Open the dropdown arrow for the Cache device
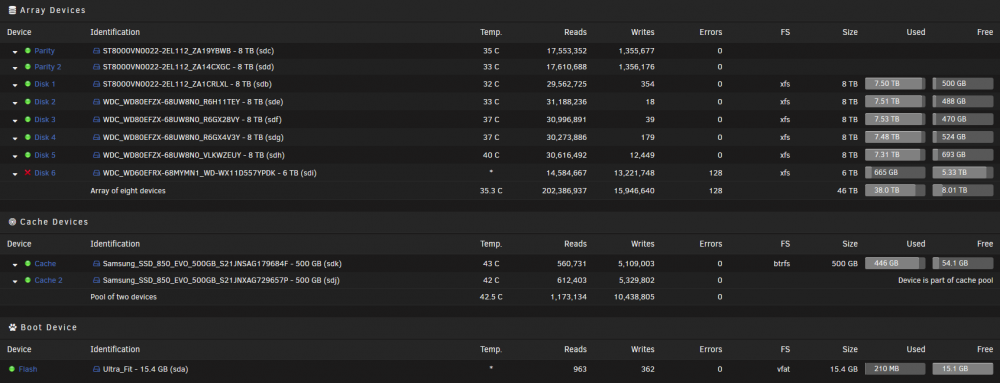The height and width of the screenshot is (383, 1000). (x=15, y=264)
